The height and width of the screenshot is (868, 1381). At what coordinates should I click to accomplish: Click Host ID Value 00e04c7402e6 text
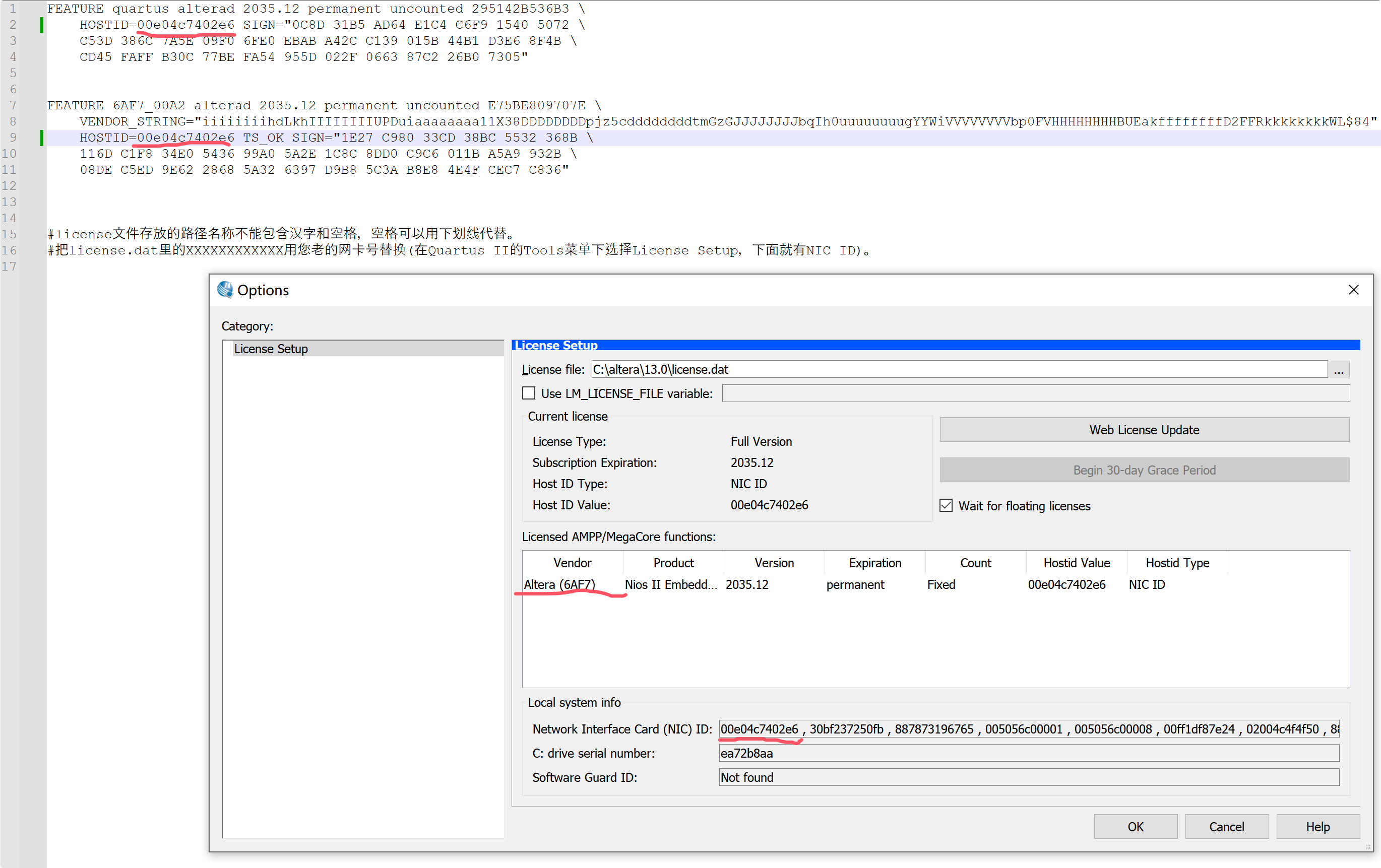pyautogui.click(x=769, y=504)
